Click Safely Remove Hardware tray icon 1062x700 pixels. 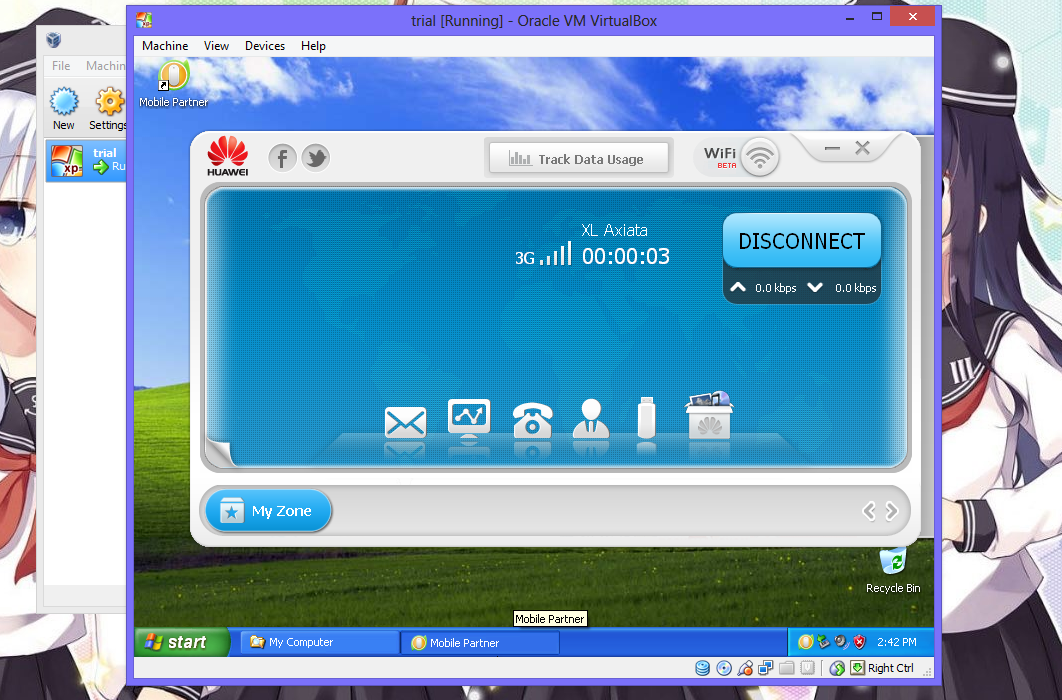pyautogui.click(x=824, y=642)
